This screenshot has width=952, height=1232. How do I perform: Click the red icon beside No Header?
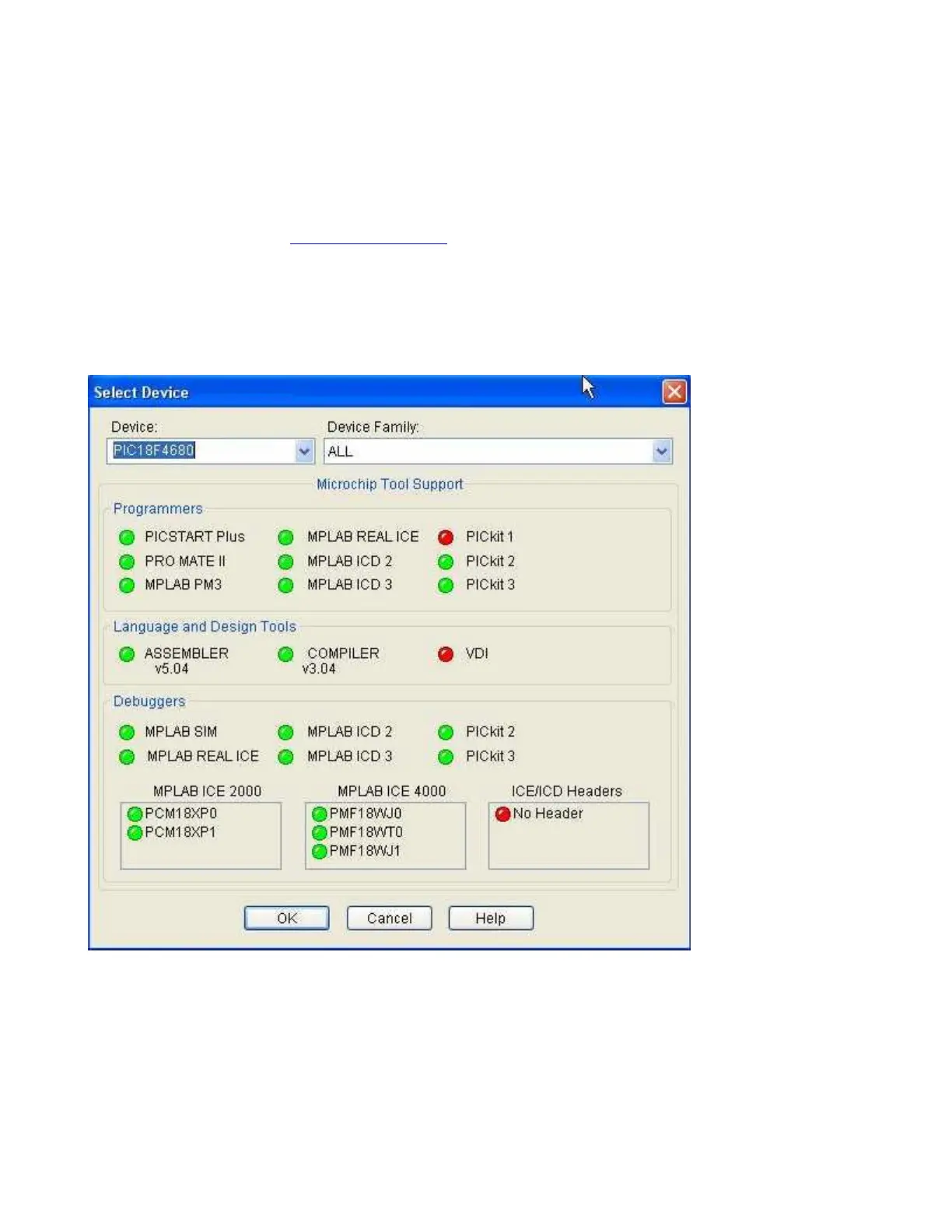click(x=503, y=814)
